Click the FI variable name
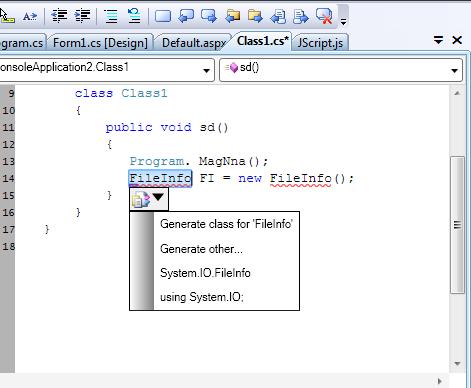Screen dimensions: 471x388 point(207,178)
